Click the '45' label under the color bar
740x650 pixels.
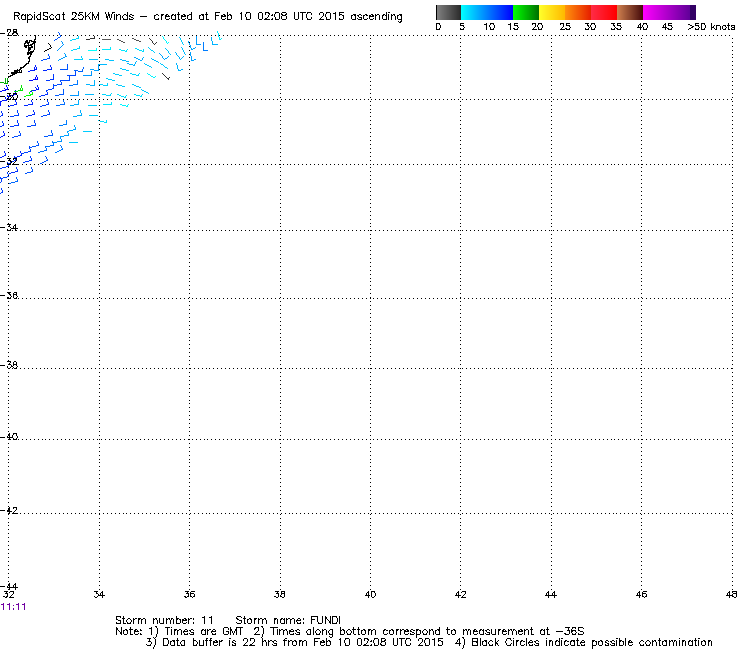pos(667,27)
